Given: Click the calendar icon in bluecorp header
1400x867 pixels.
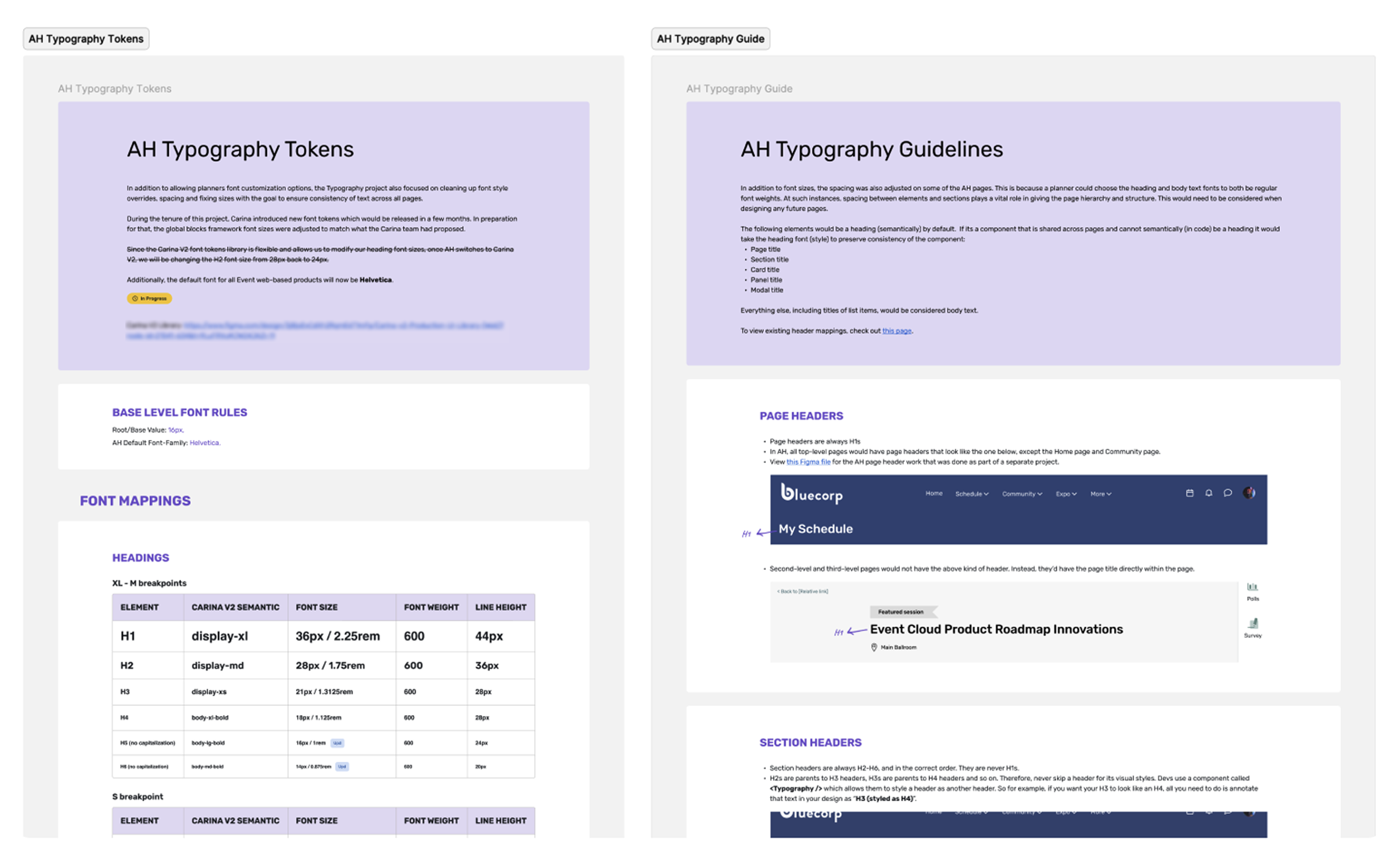Looking at the screenshot, I should coord(1189,493).
